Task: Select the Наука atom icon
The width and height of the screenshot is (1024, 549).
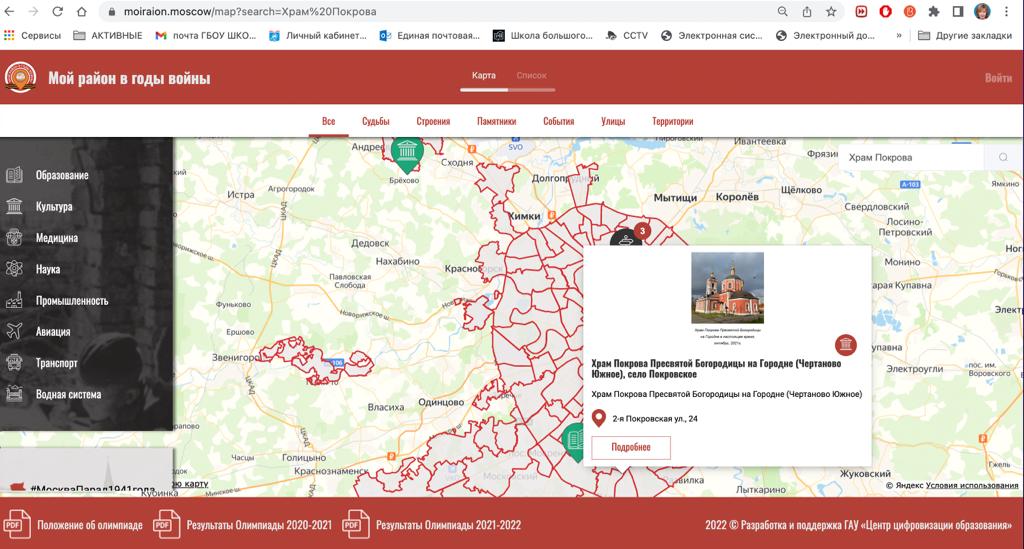Action: tap(14, 269)
